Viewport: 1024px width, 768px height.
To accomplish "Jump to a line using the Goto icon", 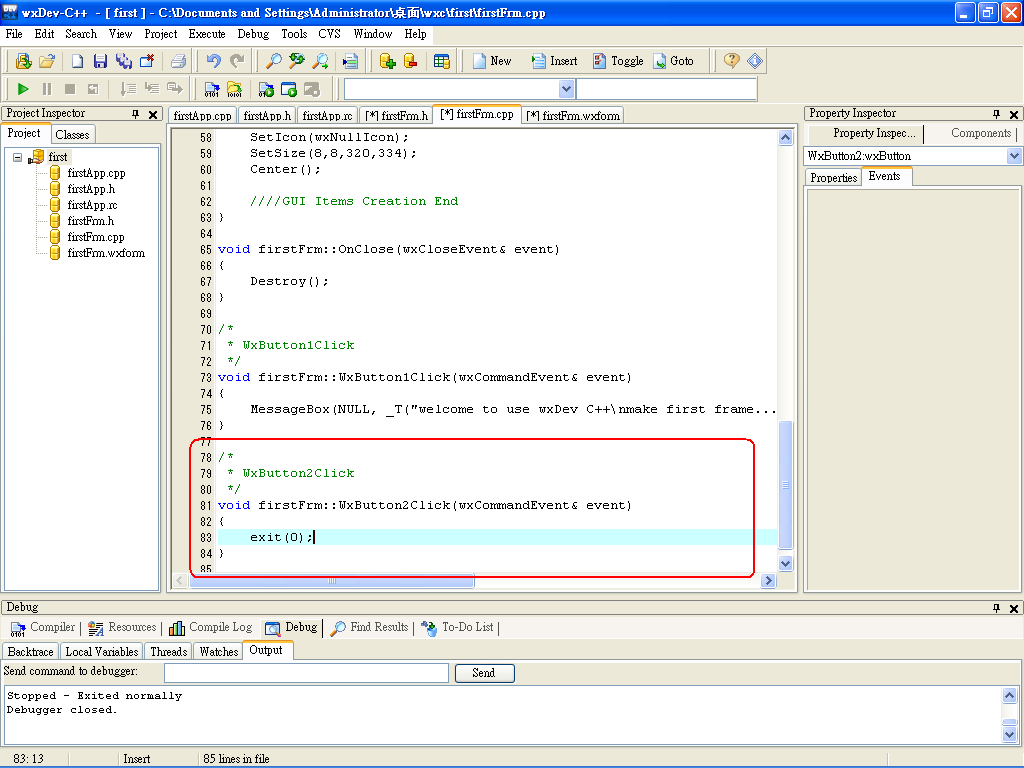I will tap(676, 61).
